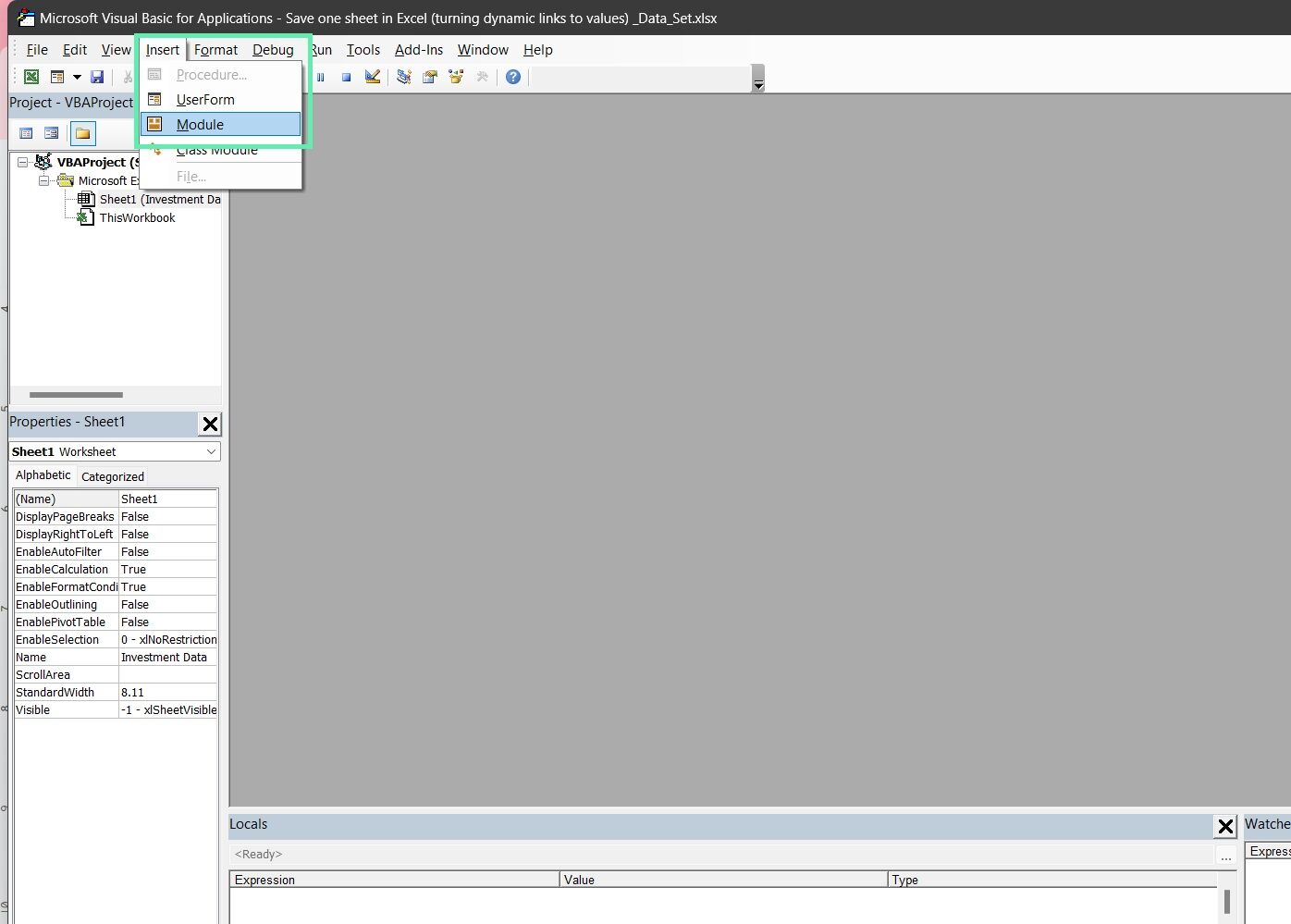Open the Debug menu

pyautogui.click(x=273, y=50)
